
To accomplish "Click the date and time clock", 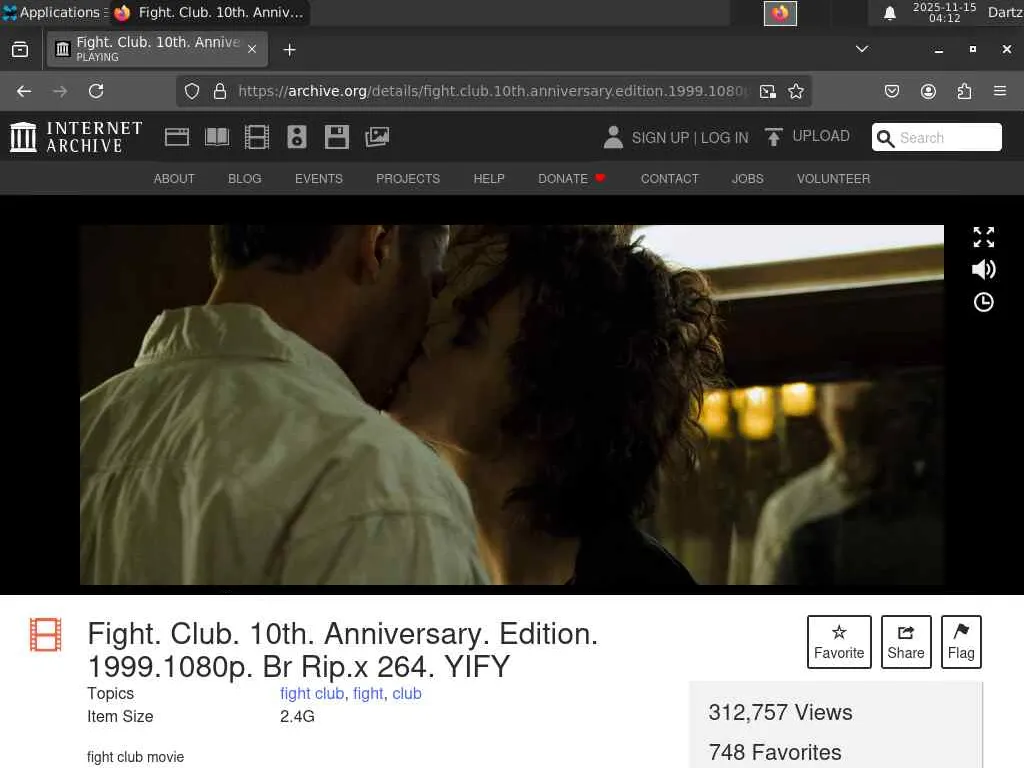I will click(x=944, y=12).
